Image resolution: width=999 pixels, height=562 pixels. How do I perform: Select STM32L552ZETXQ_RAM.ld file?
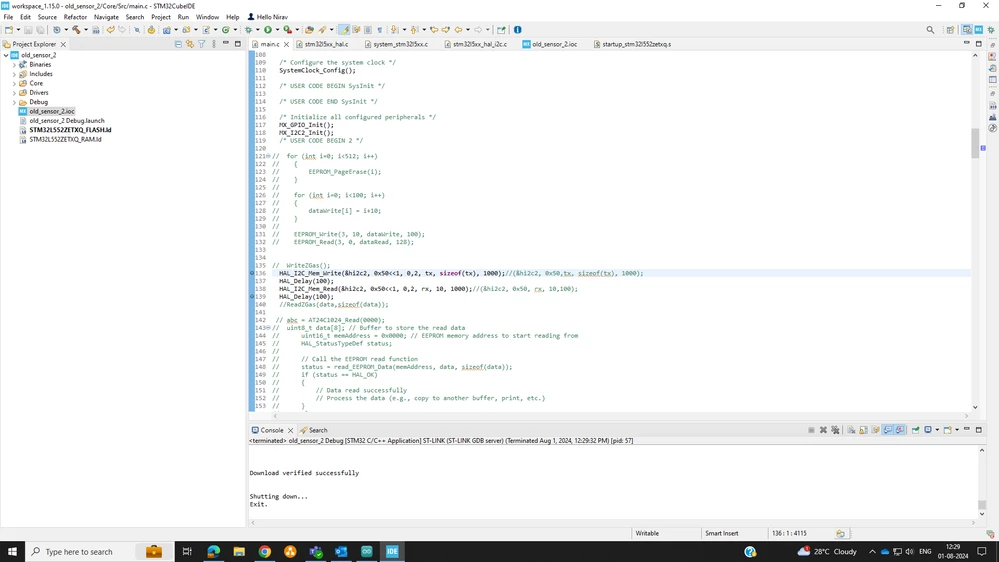pos(65,140)
